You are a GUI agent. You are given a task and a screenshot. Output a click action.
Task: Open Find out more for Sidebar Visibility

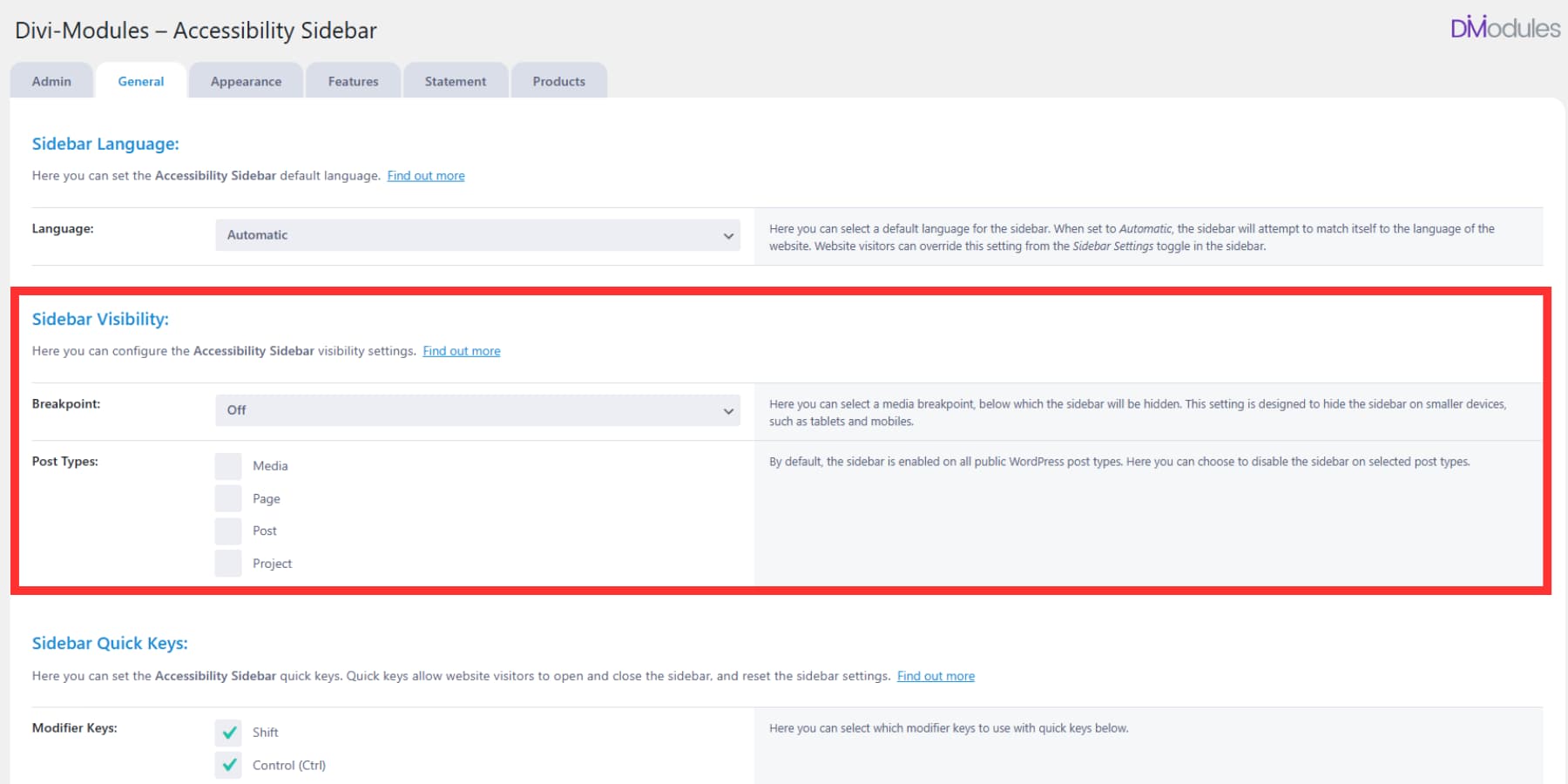461,350
